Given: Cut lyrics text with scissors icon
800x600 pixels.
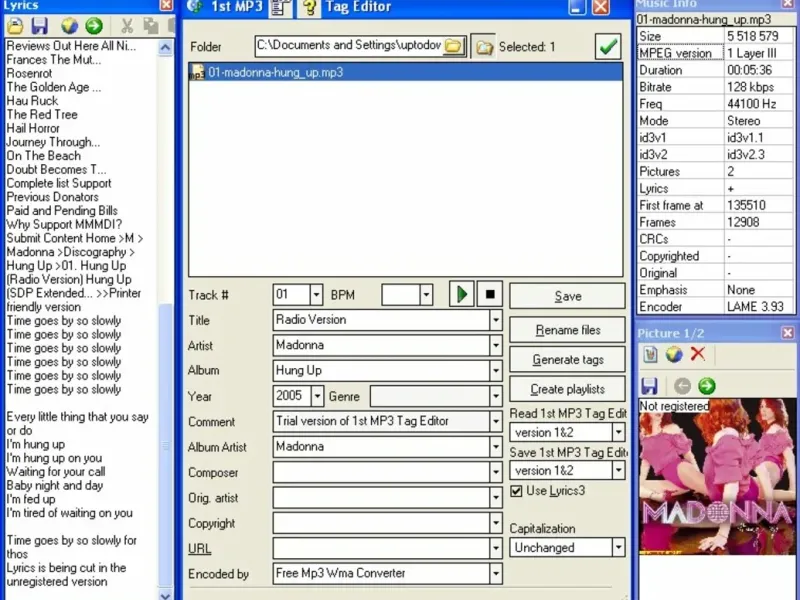Looking at the screenshot, I should pyautogui.click(x=127, y=26).
